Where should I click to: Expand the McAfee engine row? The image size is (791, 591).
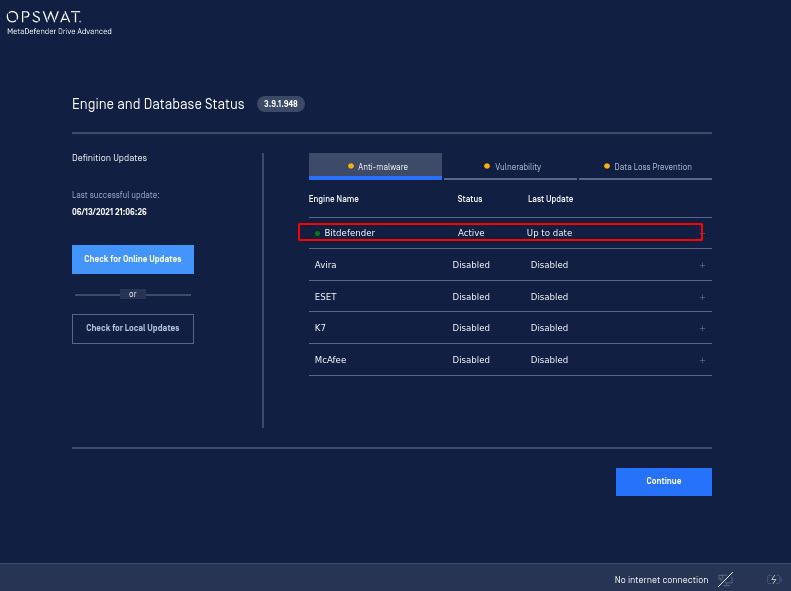pos(702,360)
